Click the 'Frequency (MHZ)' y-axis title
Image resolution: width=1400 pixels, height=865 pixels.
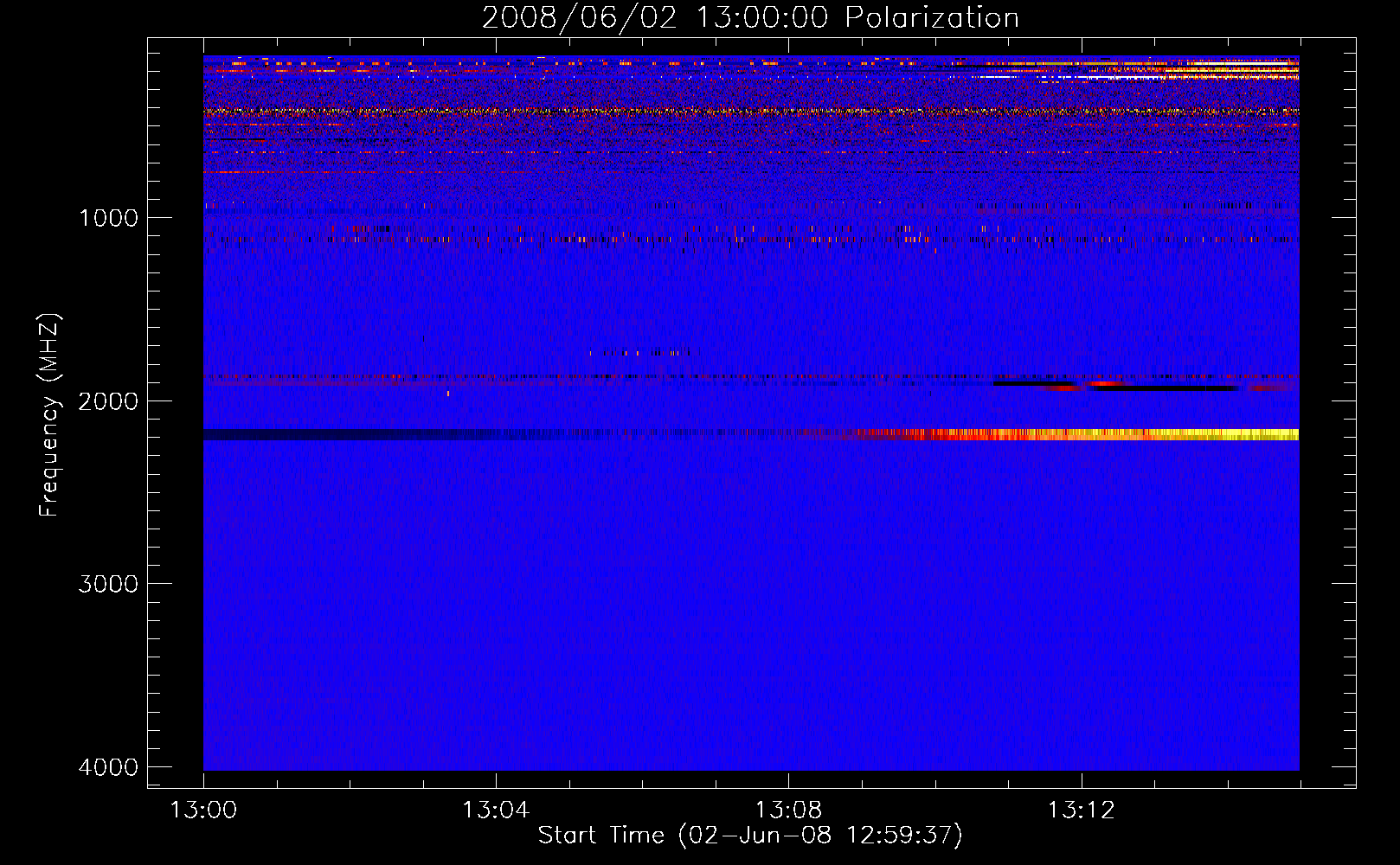click(x=49, y=415)
